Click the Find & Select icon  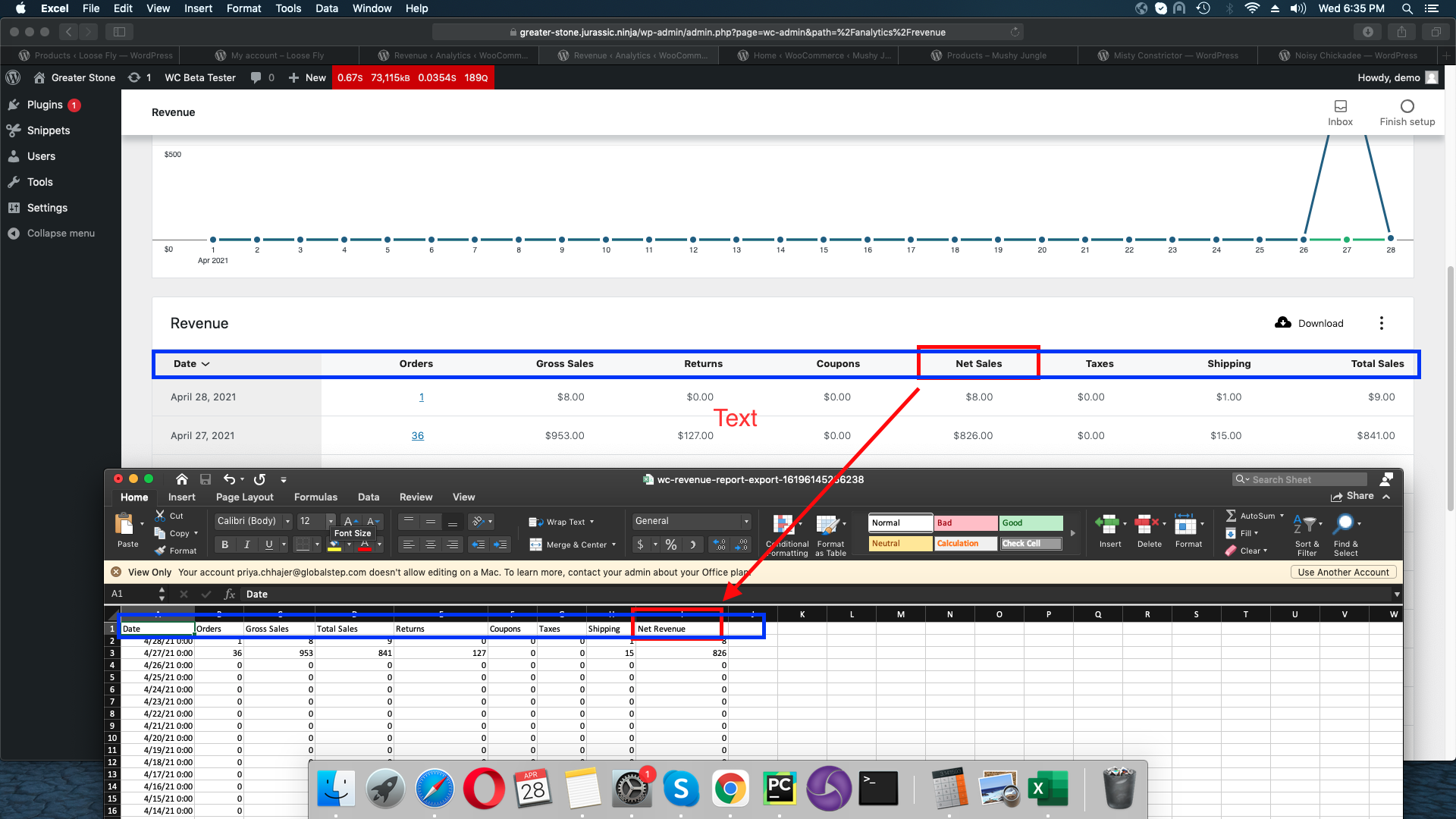click(x=1345, y=533)
